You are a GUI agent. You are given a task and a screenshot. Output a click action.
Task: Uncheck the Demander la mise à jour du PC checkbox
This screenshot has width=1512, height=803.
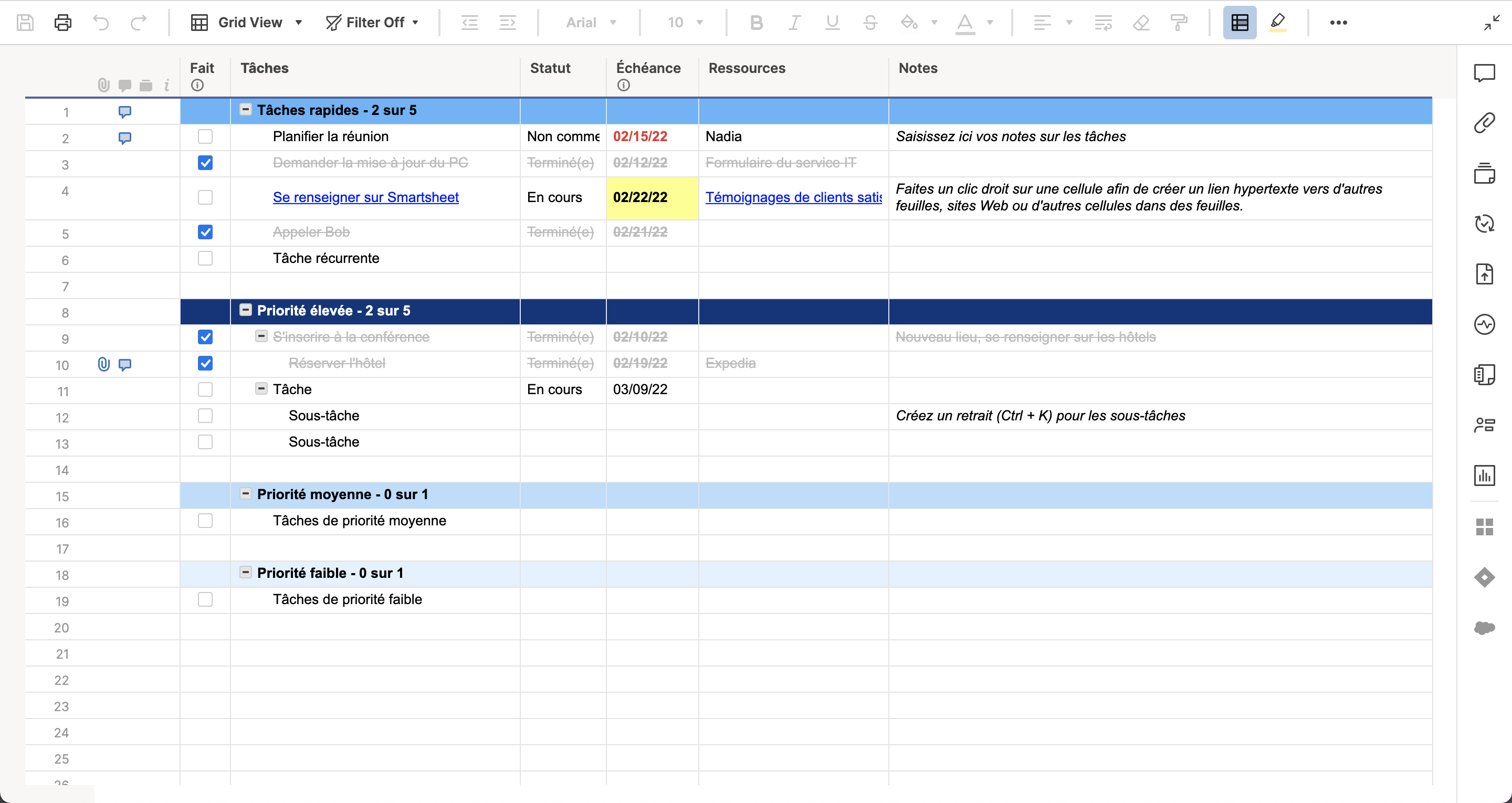coord(205,163)
